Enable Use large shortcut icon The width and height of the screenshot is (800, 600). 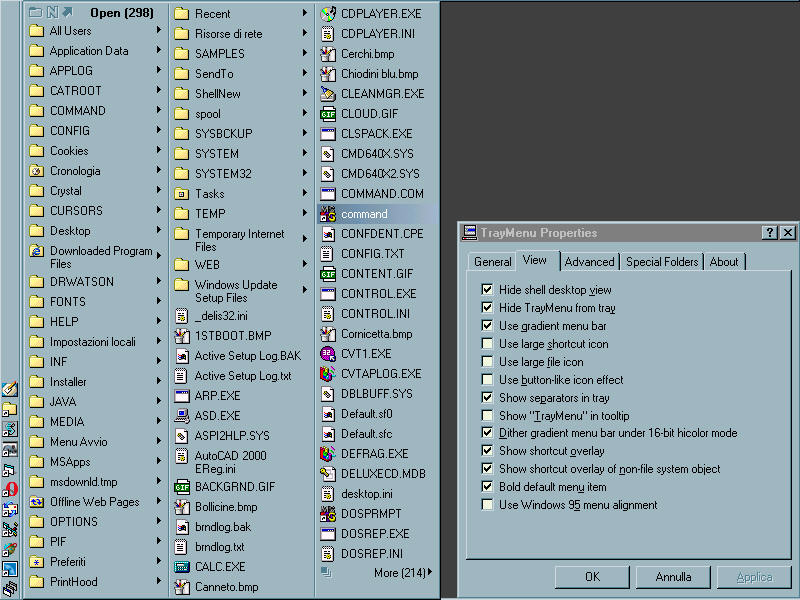487,344
